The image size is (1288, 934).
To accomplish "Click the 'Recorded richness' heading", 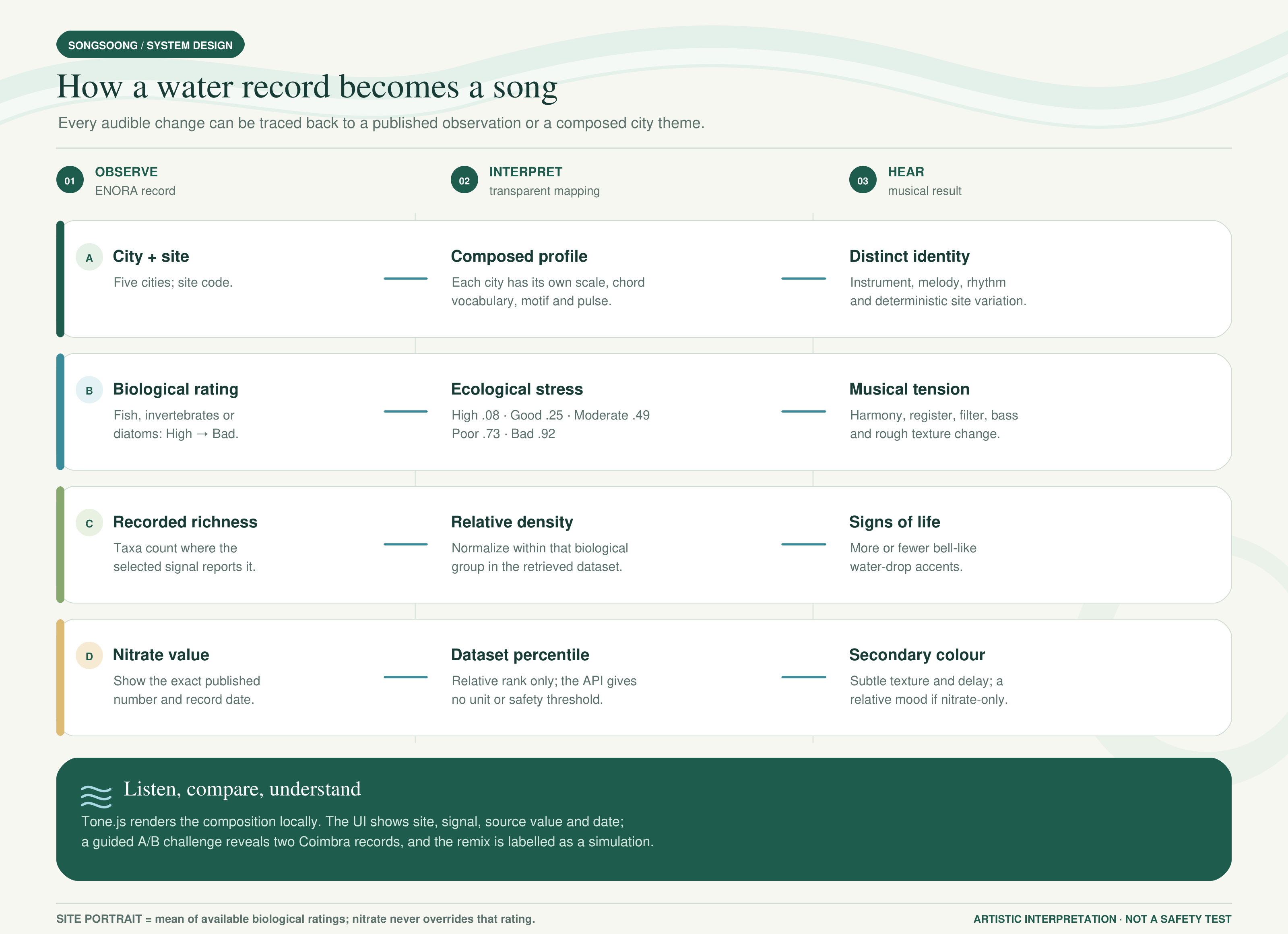I will [185, 522].
